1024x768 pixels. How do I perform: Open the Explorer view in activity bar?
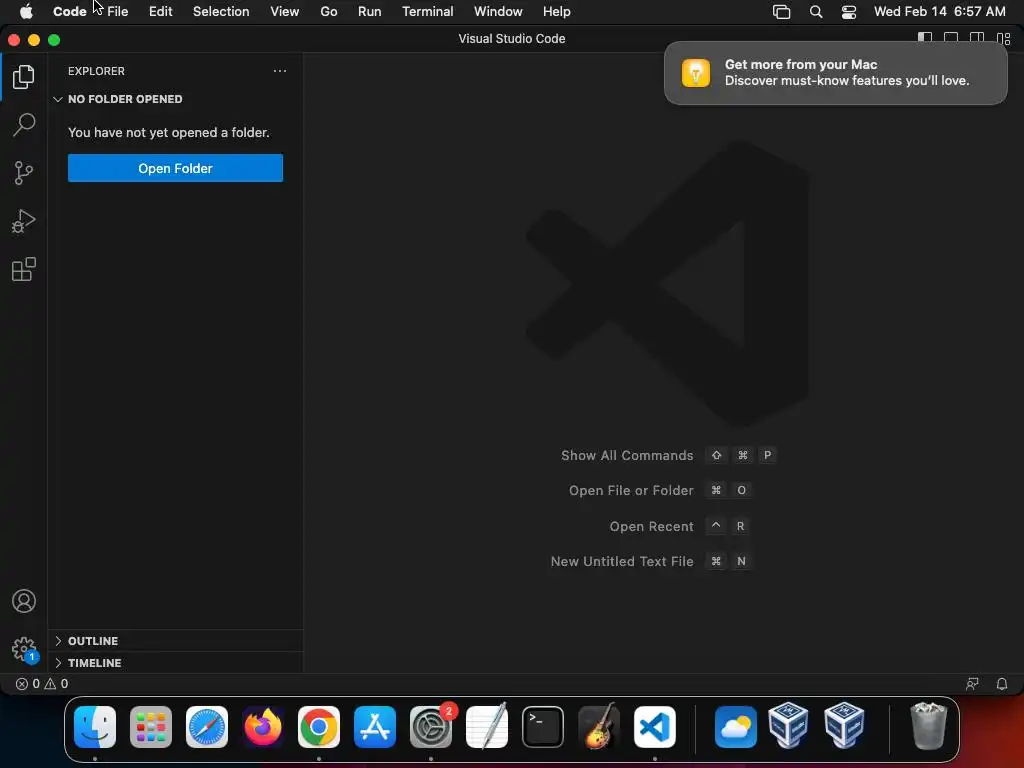click(x=24, y=77)
